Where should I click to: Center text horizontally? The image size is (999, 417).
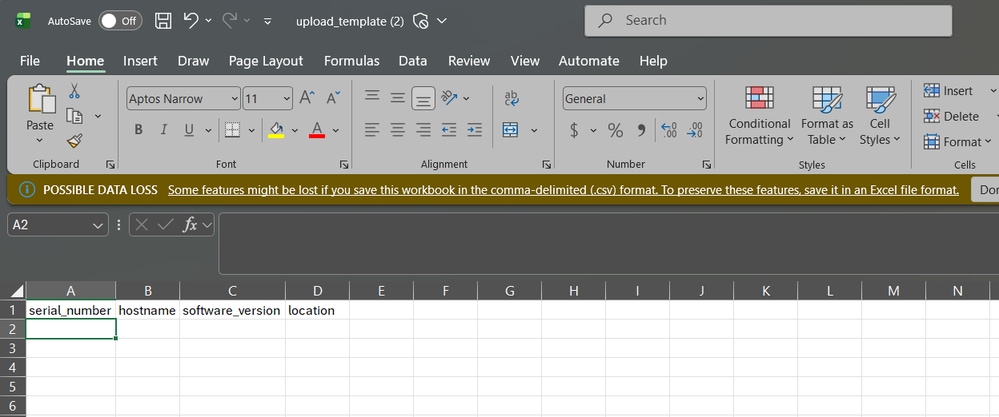point(398,130)
